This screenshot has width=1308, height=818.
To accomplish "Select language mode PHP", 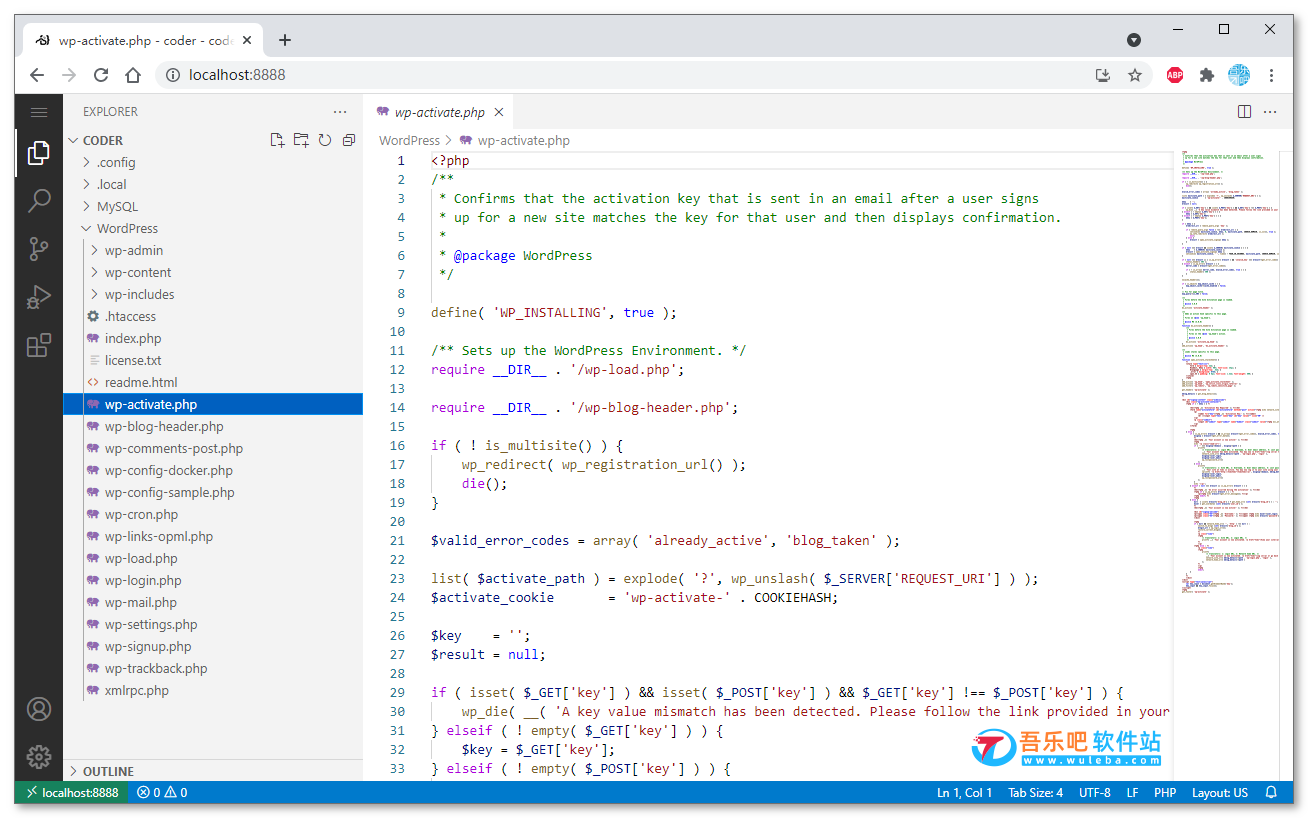I will (x=1165, y=793).
